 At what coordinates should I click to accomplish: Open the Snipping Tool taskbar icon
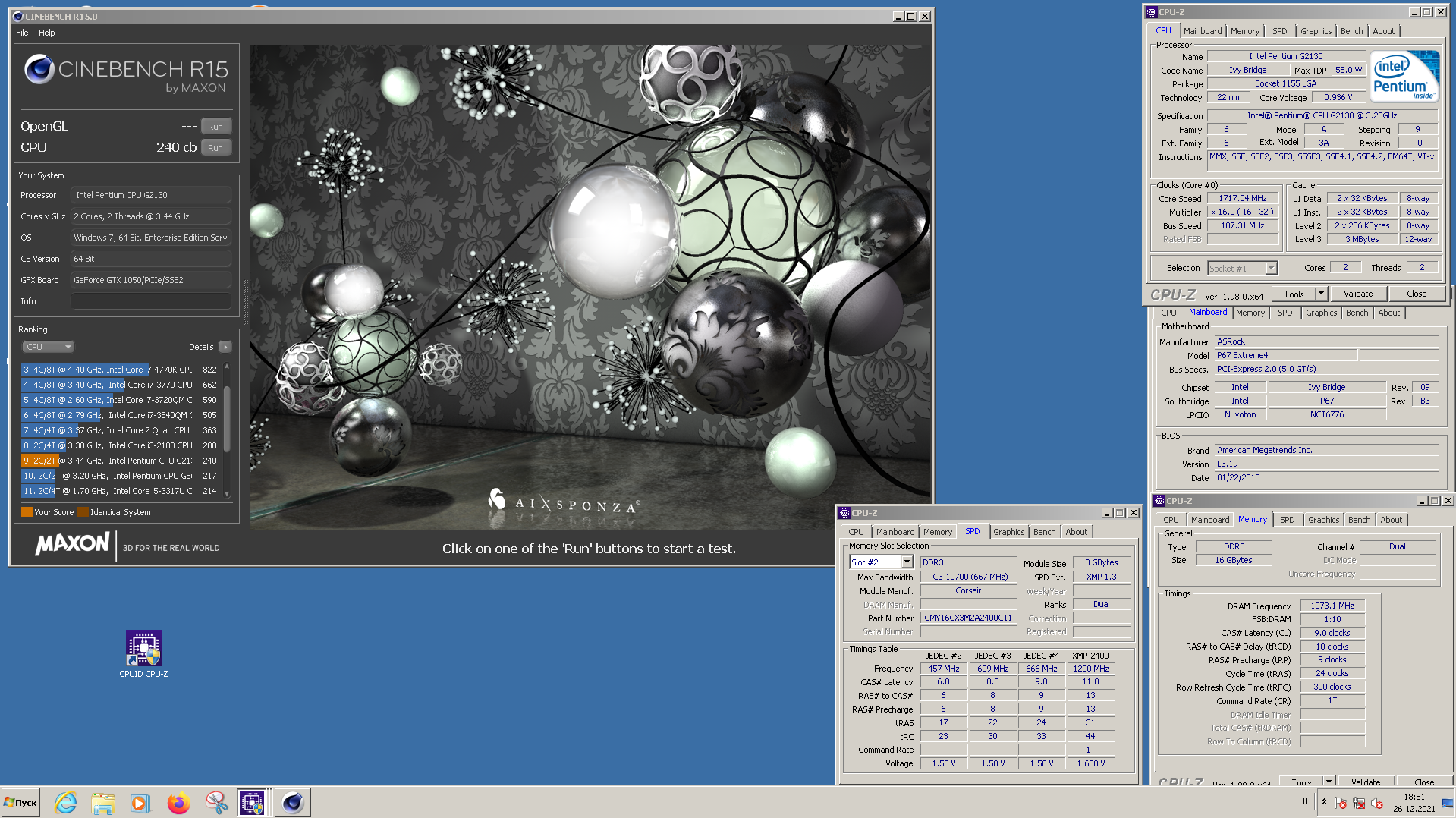coord(216,802)
